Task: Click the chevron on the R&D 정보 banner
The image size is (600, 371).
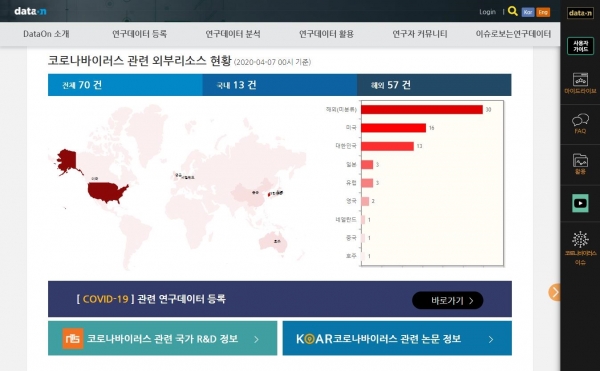Action: [256, 339]
